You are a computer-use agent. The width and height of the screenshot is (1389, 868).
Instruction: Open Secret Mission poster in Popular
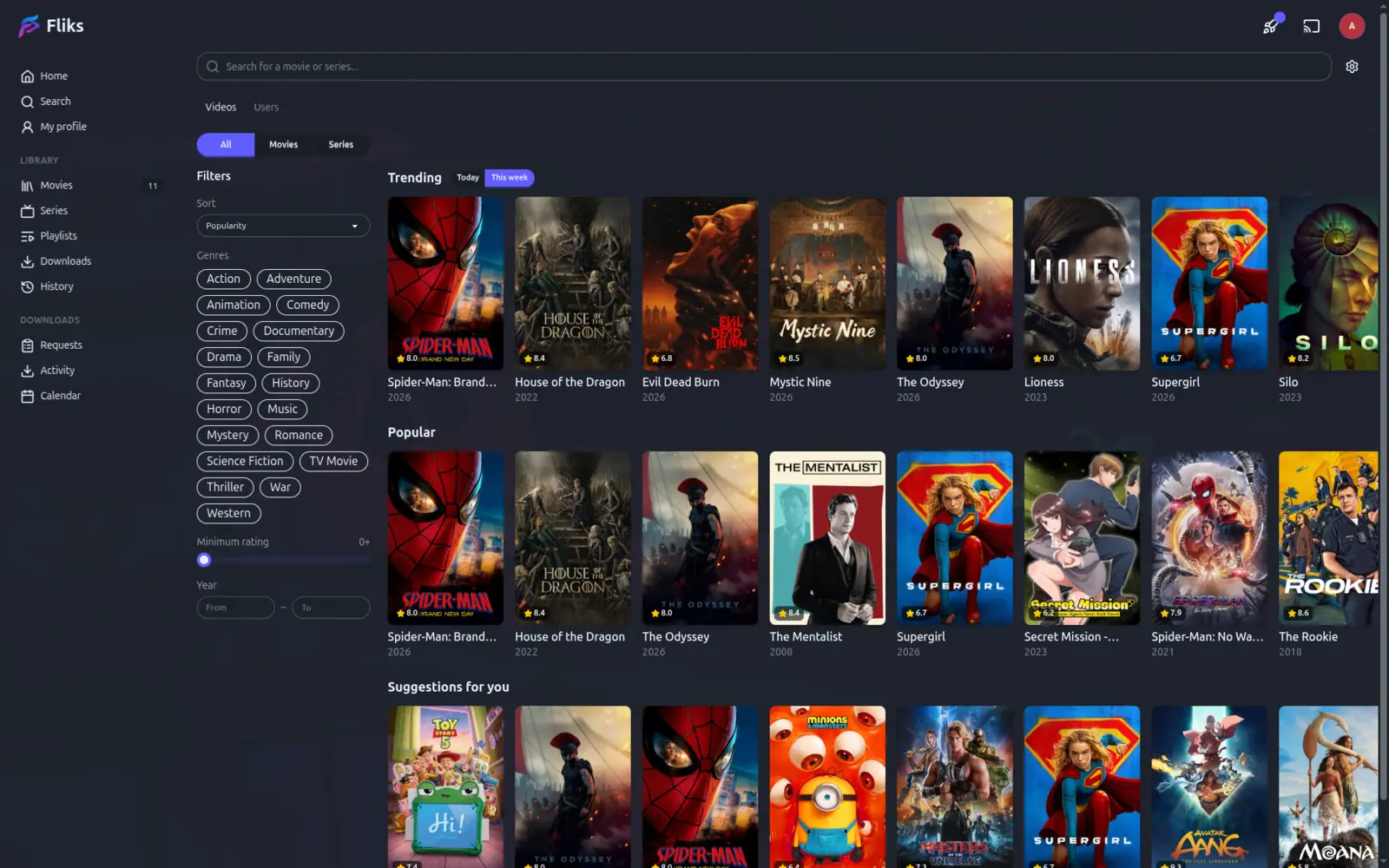pos(1082,538)
